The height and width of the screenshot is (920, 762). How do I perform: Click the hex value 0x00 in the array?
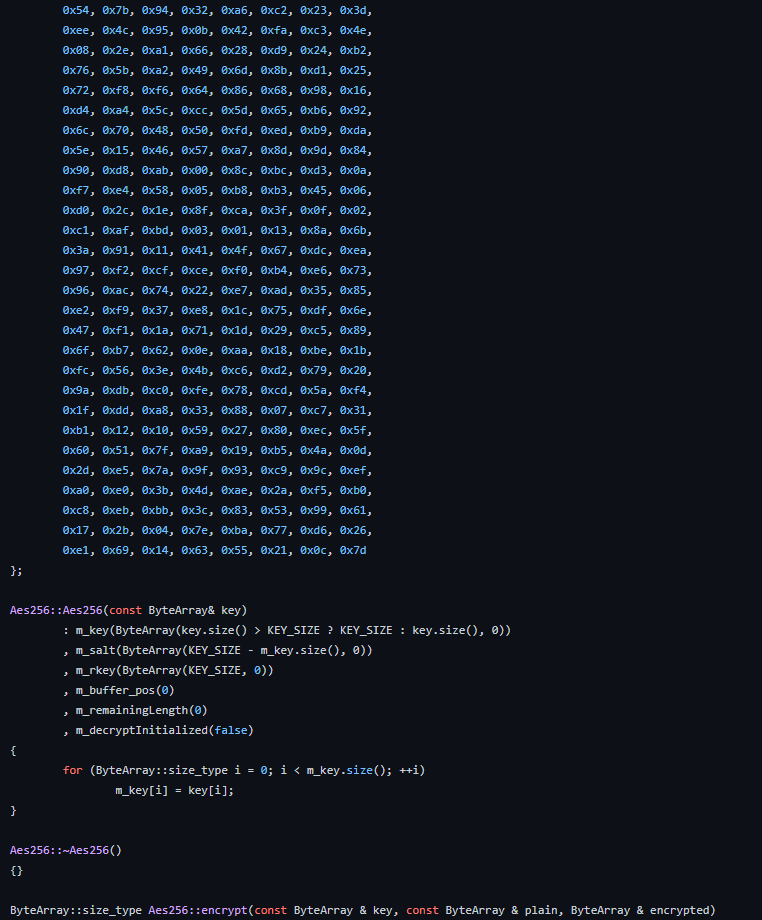[194, 170]
